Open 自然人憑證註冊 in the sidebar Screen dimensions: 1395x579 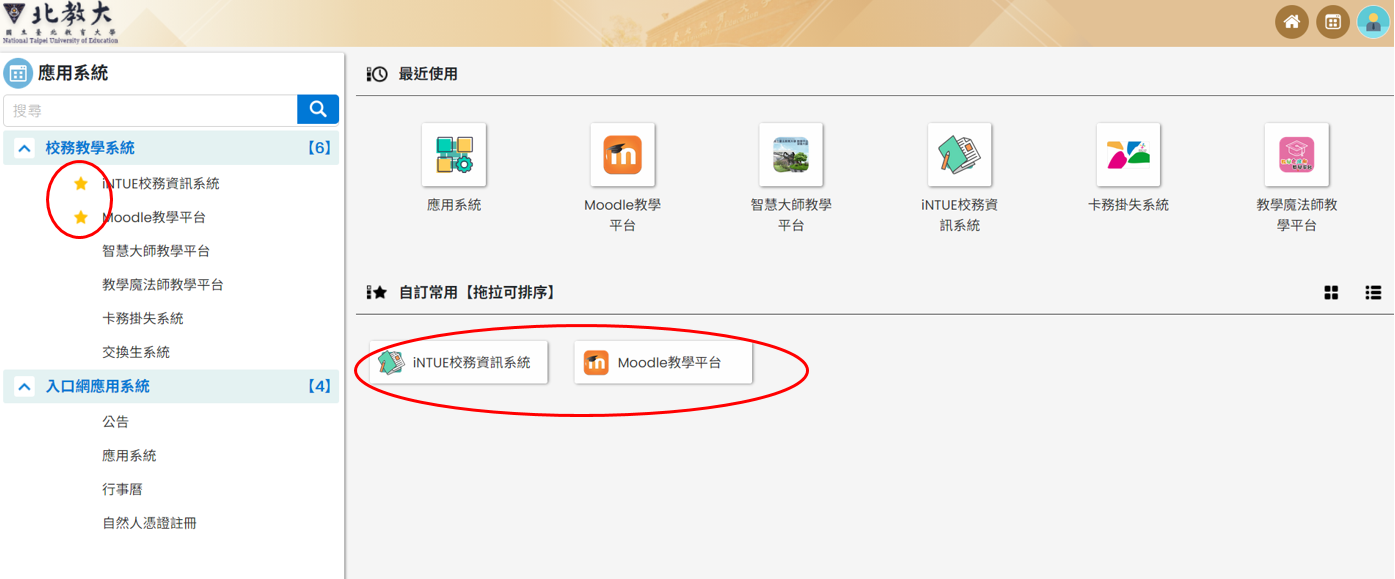click(150, 523)
